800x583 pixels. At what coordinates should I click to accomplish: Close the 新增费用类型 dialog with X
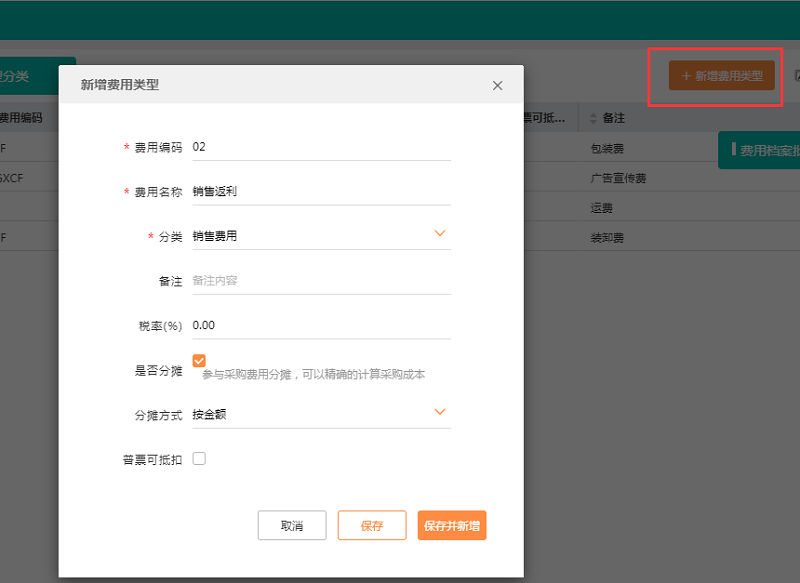[x=497, y=86]
